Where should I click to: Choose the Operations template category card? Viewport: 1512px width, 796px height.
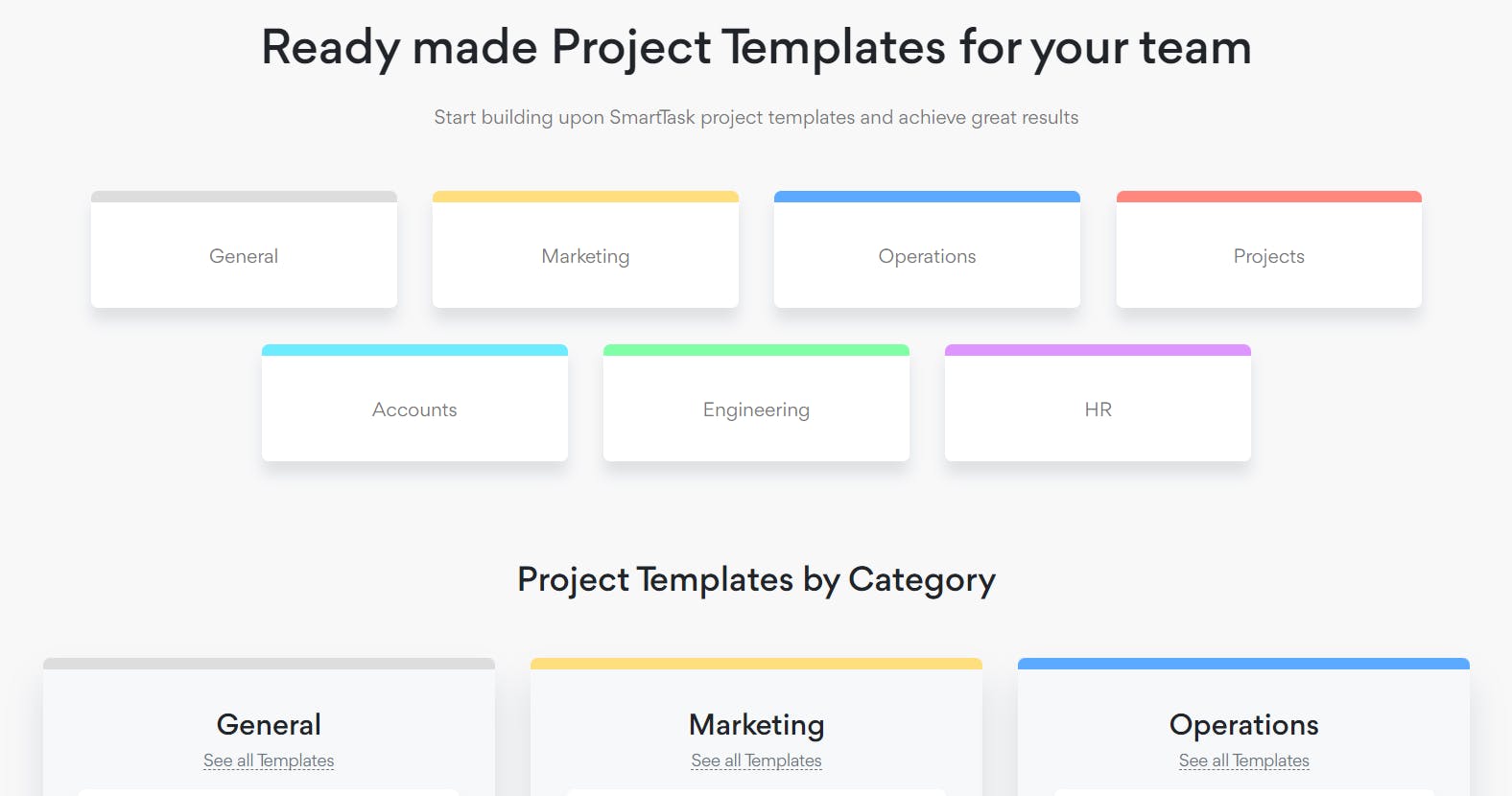[x=927, y=256]
